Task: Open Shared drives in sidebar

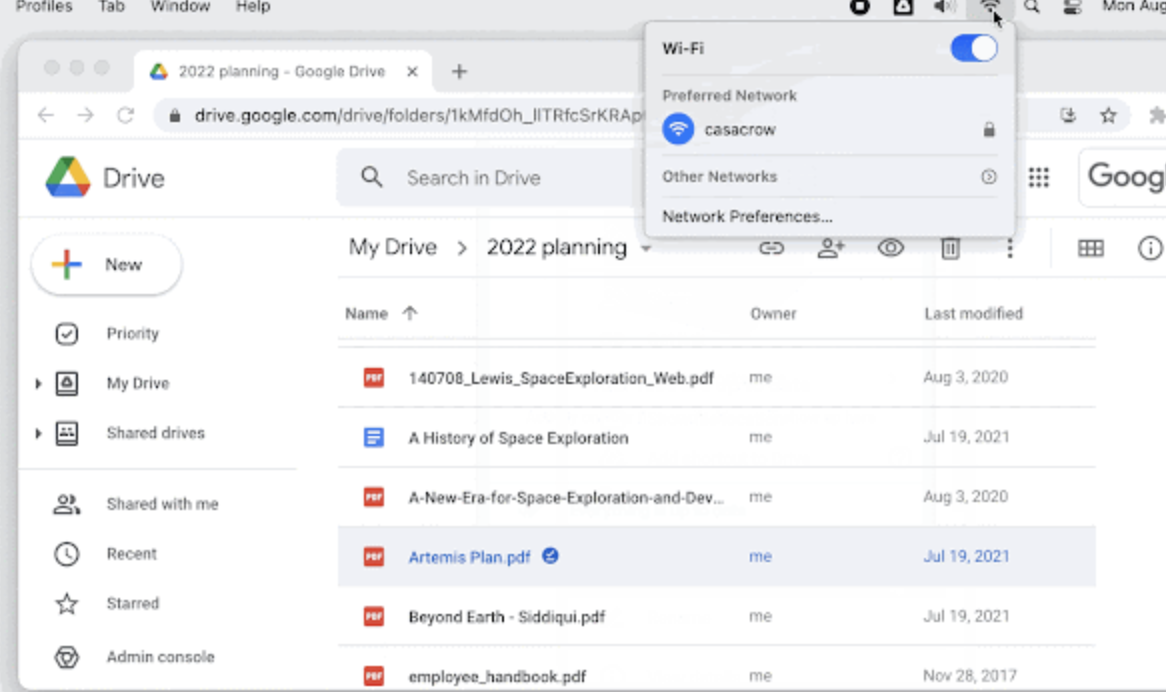Action: (x=155, y=433)
